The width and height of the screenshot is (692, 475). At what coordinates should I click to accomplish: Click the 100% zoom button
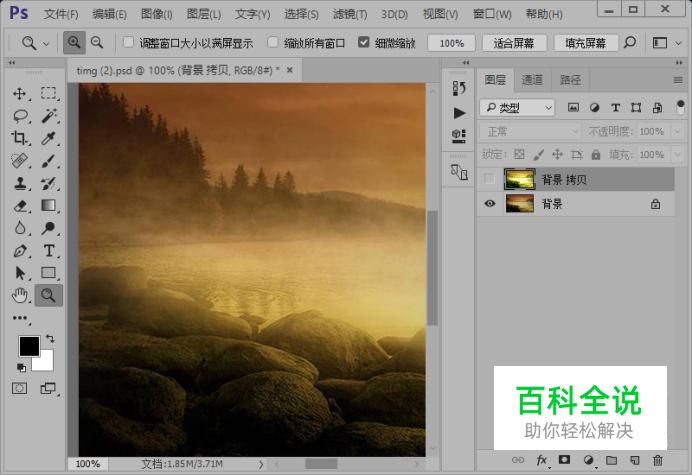coord(451,43)
